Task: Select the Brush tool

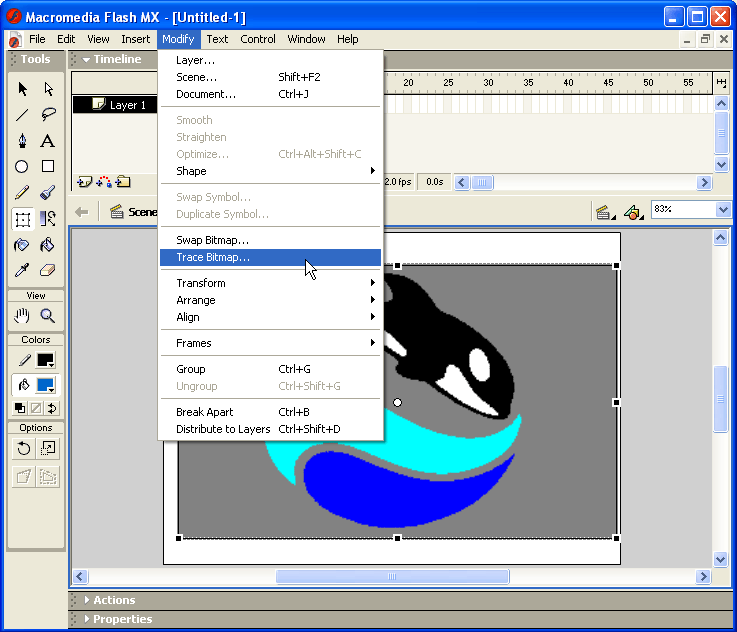Action: pos(48,193)
